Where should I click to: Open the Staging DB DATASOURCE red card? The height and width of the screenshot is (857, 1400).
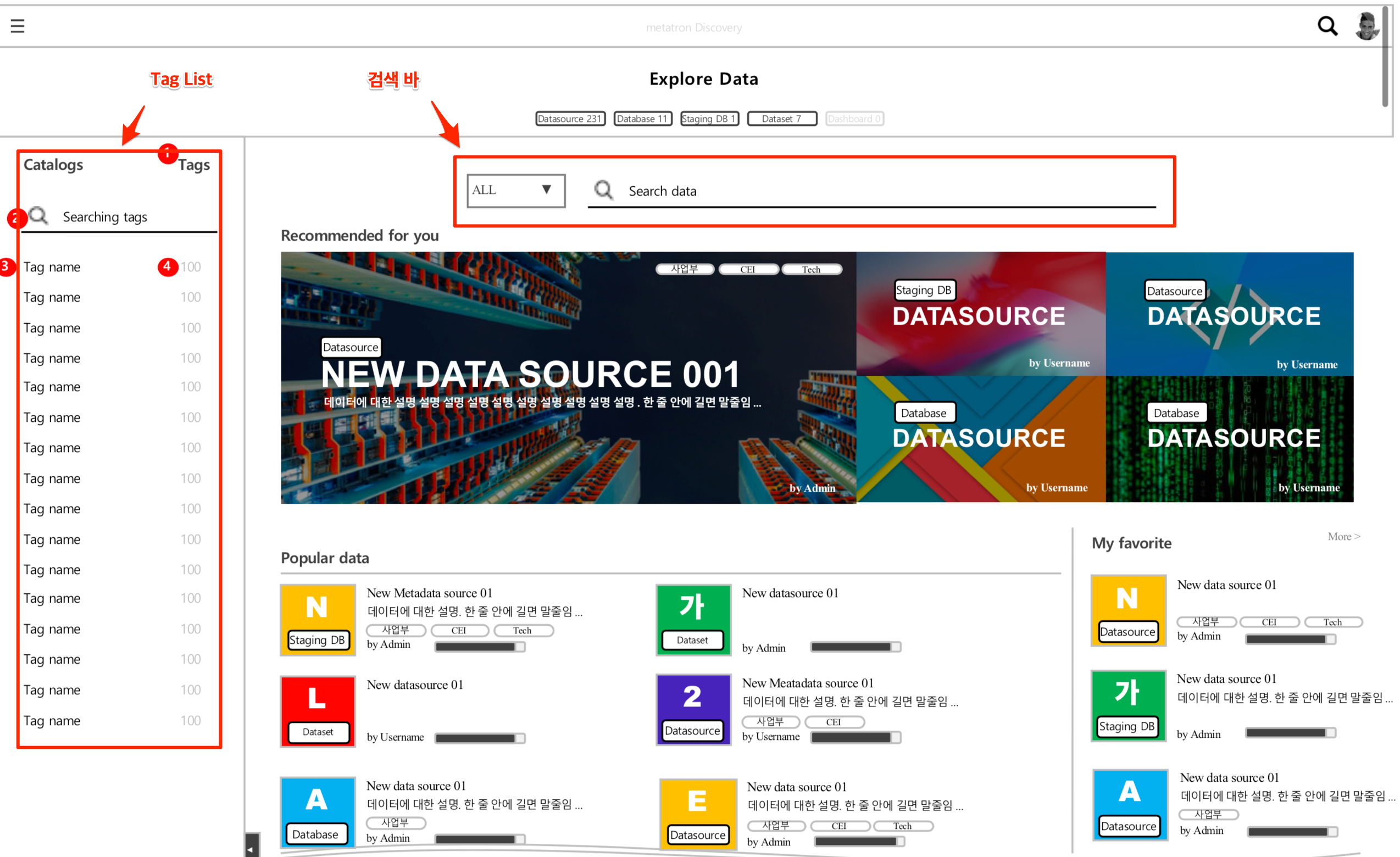[x=981, y=314]
